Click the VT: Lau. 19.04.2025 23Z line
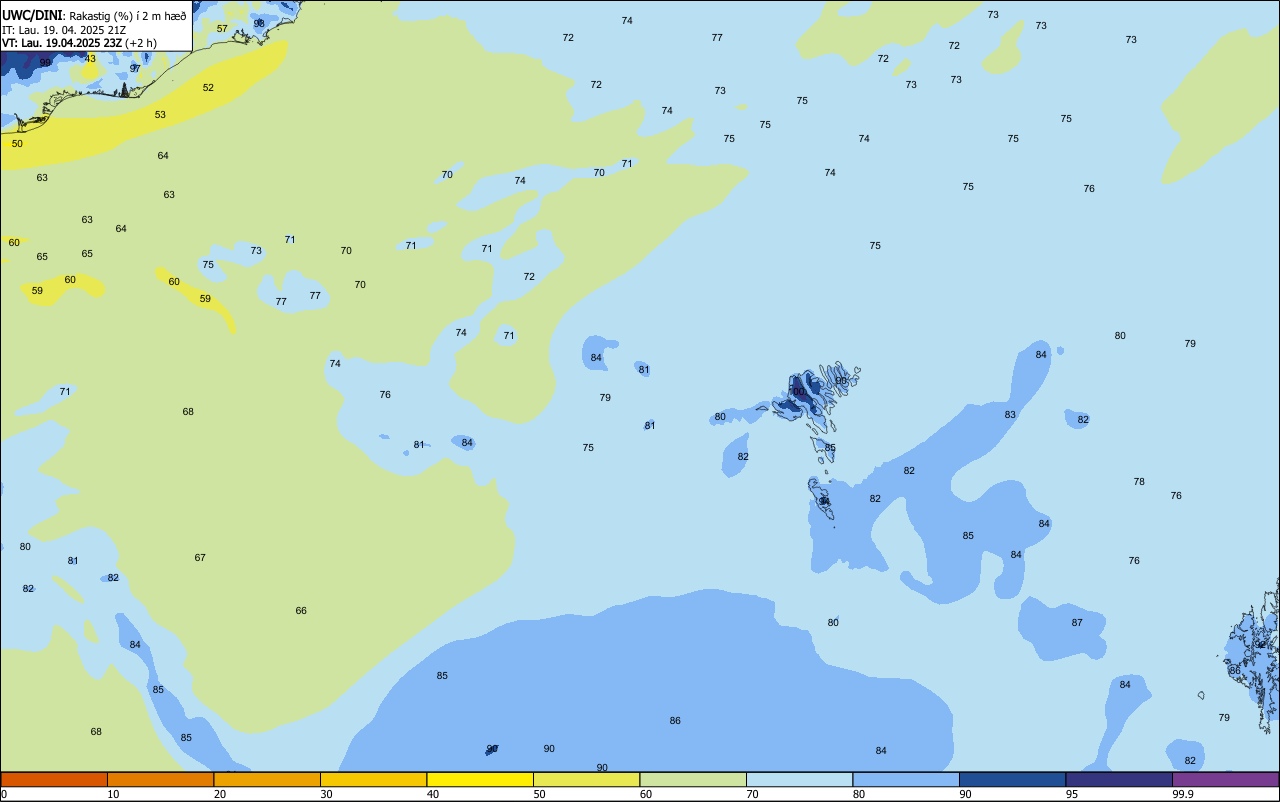Image resolution: width=1280 pixels, height=802 pixels. point(79,43)
